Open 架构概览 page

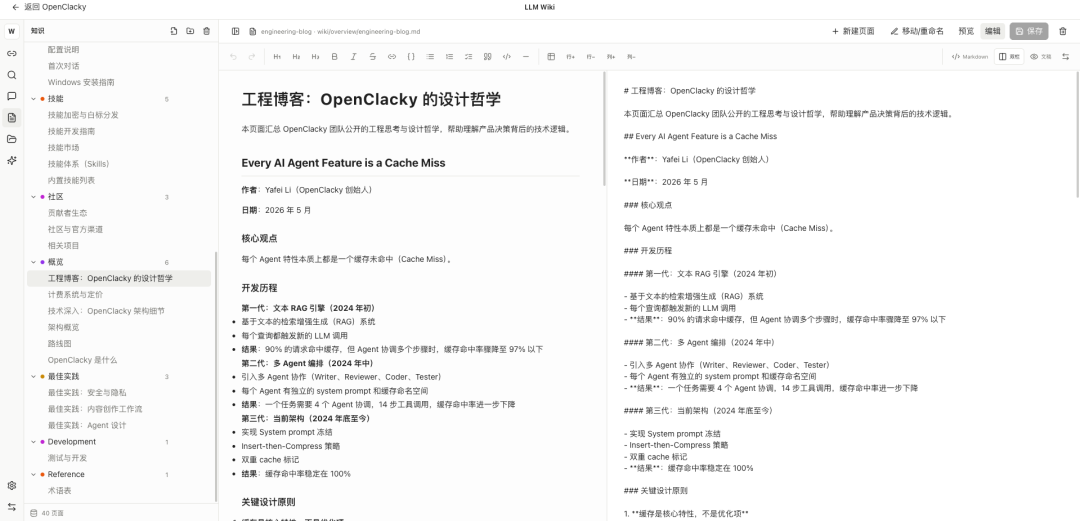click(63, 327)
